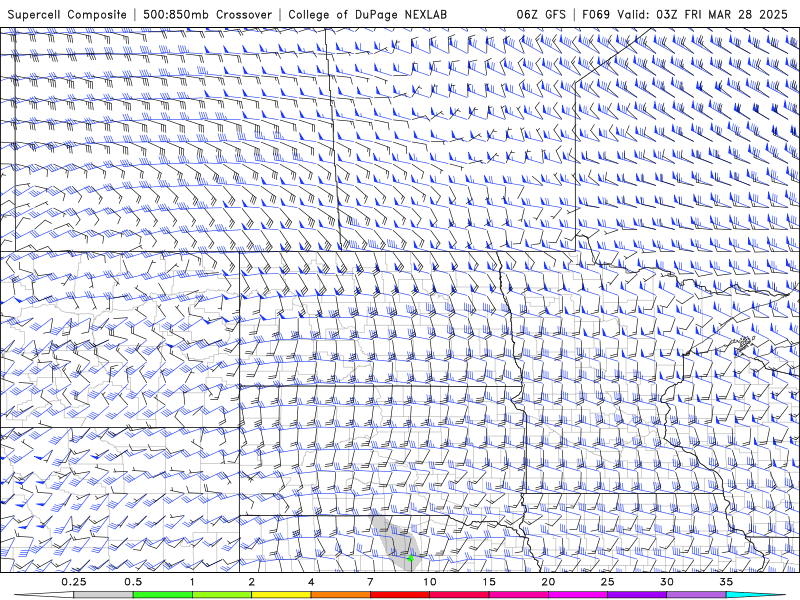Click 'College of DuPage NEXLAB' header text
The image size is (800, 600).
(367, 14)
